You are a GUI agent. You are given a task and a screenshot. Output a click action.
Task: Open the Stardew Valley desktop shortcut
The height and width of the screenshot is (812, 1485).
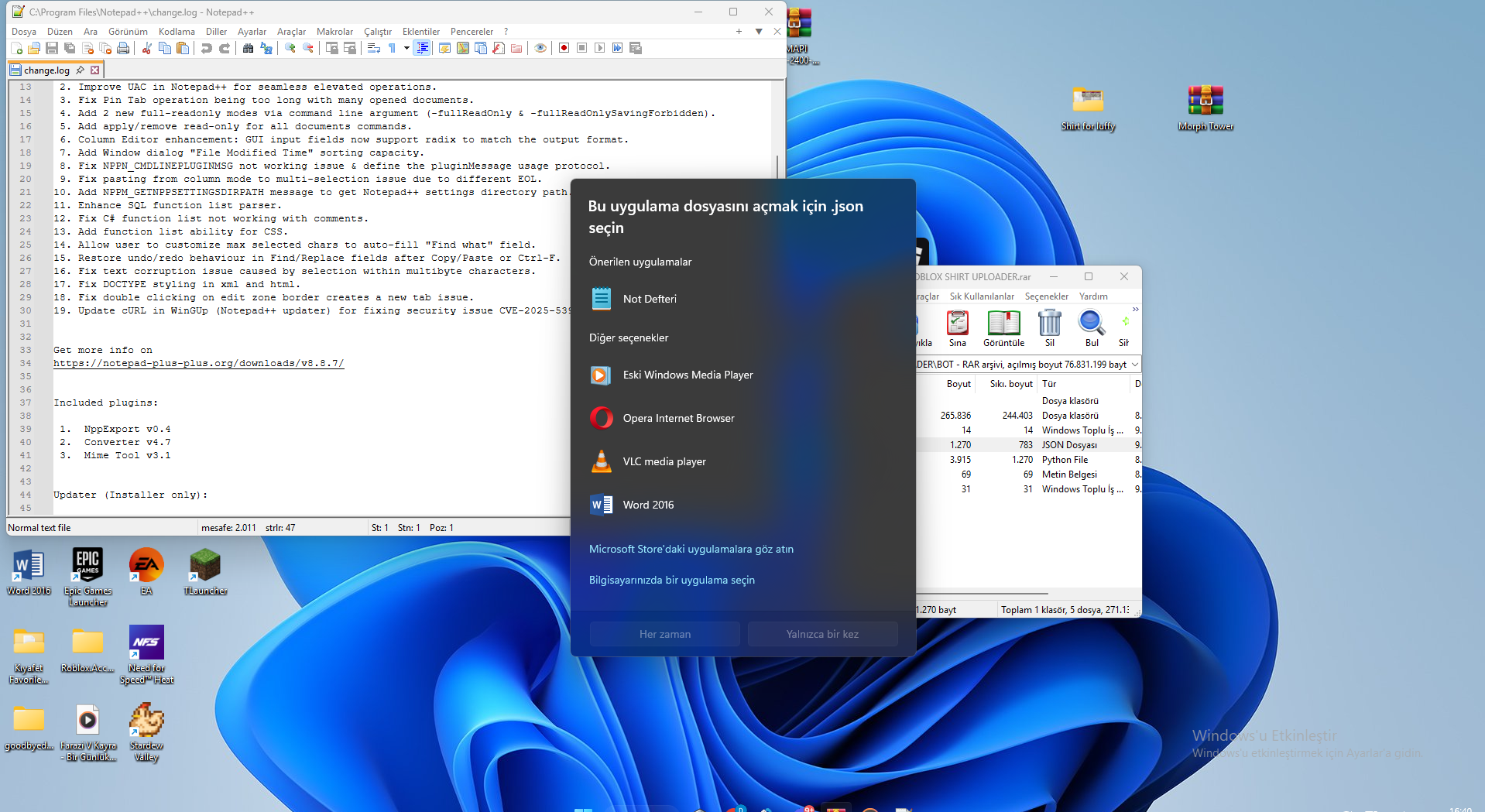pos(146,732)
